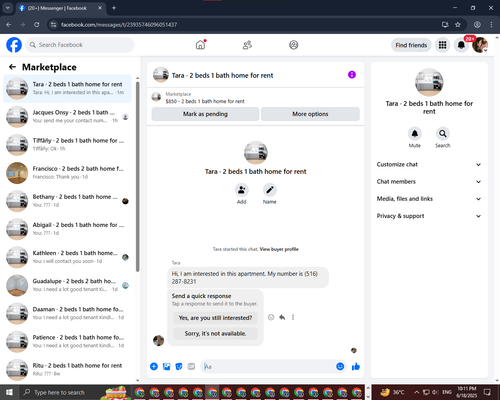The height and width of the screenshot is (400, 500).
Task: Click the Facebook logo
Action: 14,45
